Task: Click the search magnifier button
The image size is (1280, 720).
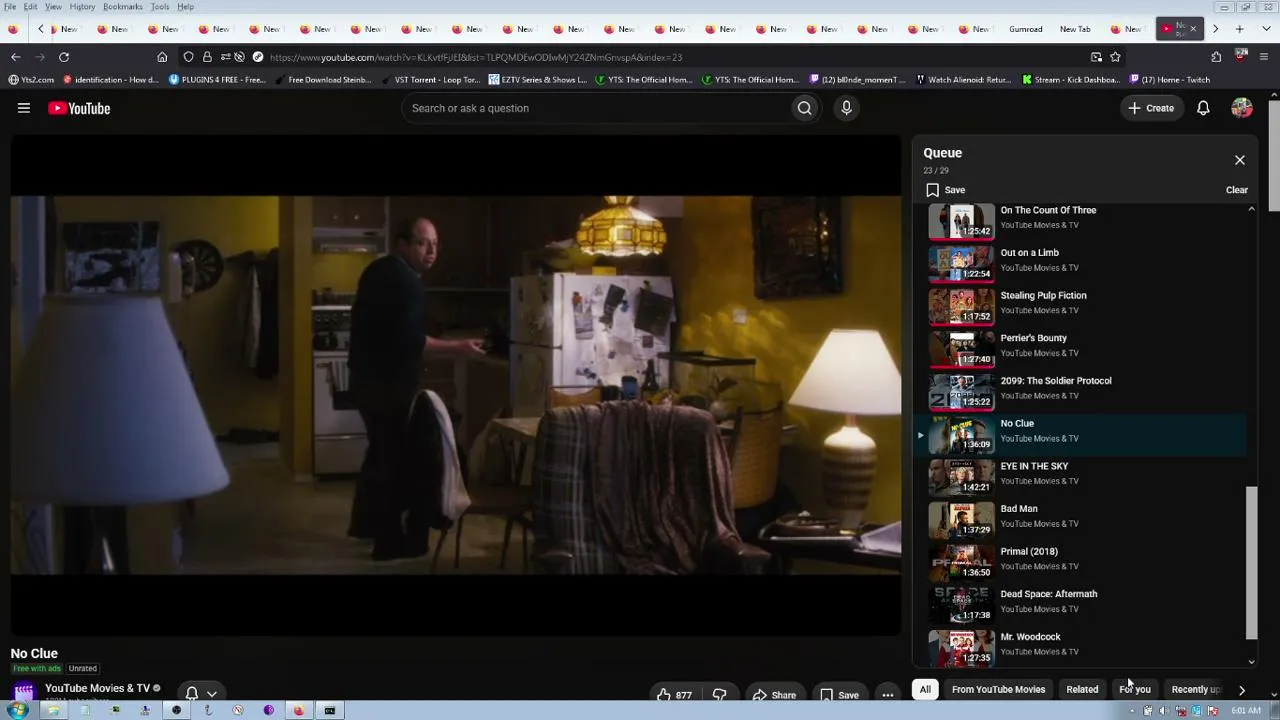Action: [x=804, y=108]
